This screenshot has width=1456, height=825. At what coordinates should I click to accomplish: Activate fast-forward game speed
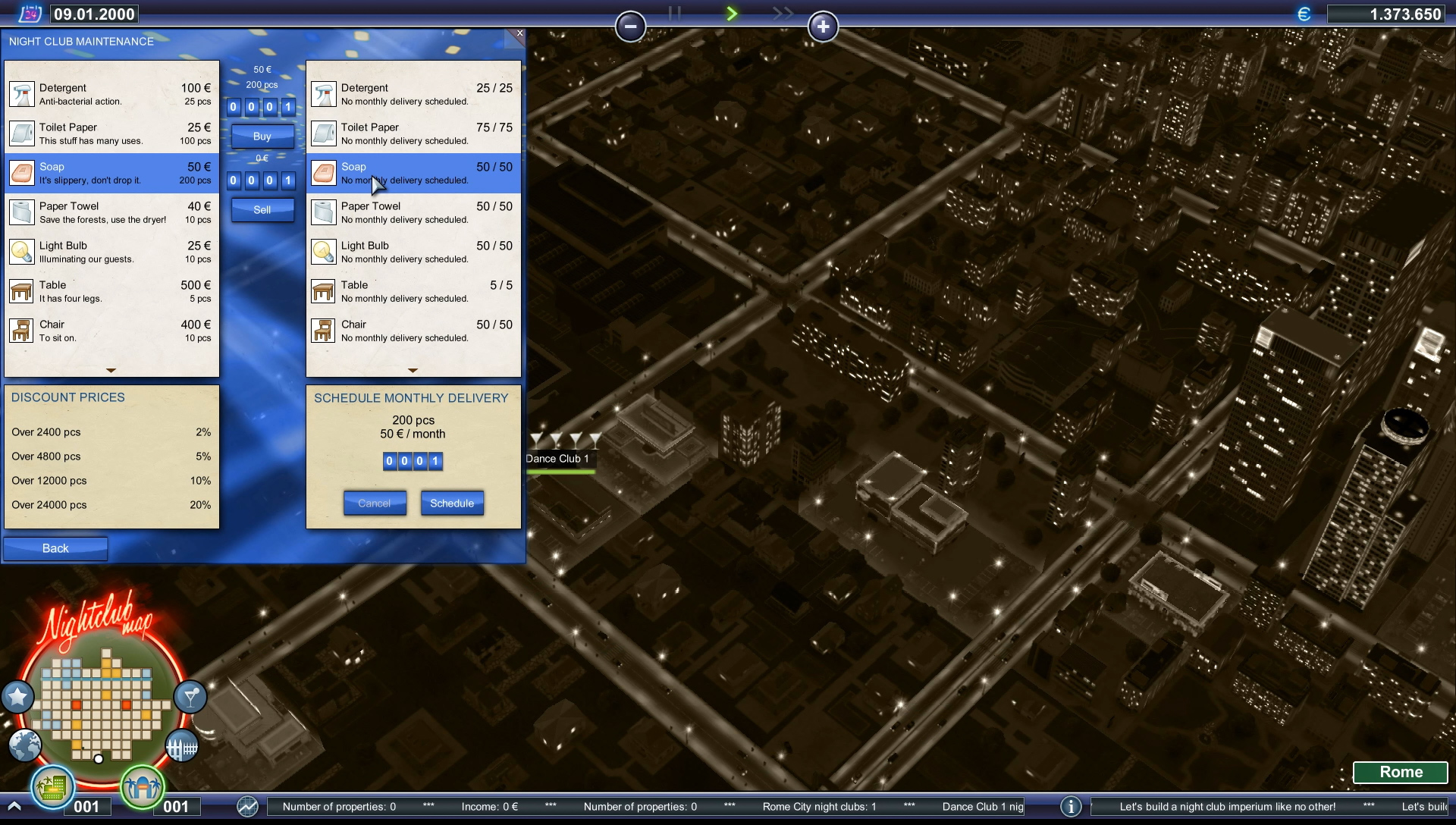coord(782,13)
